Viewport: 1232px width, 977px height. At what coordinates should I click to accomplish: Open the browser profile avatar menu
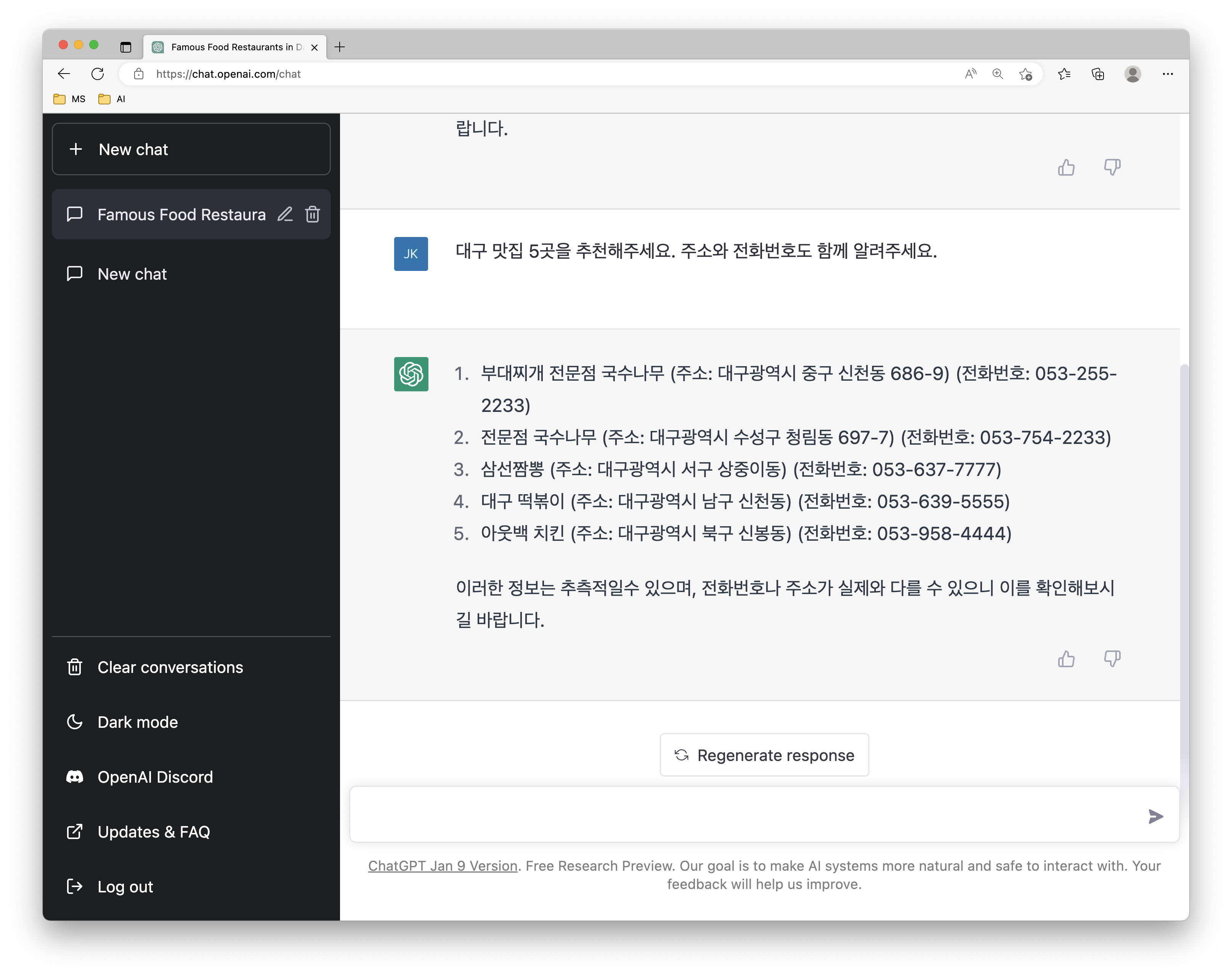(1133, 74)
